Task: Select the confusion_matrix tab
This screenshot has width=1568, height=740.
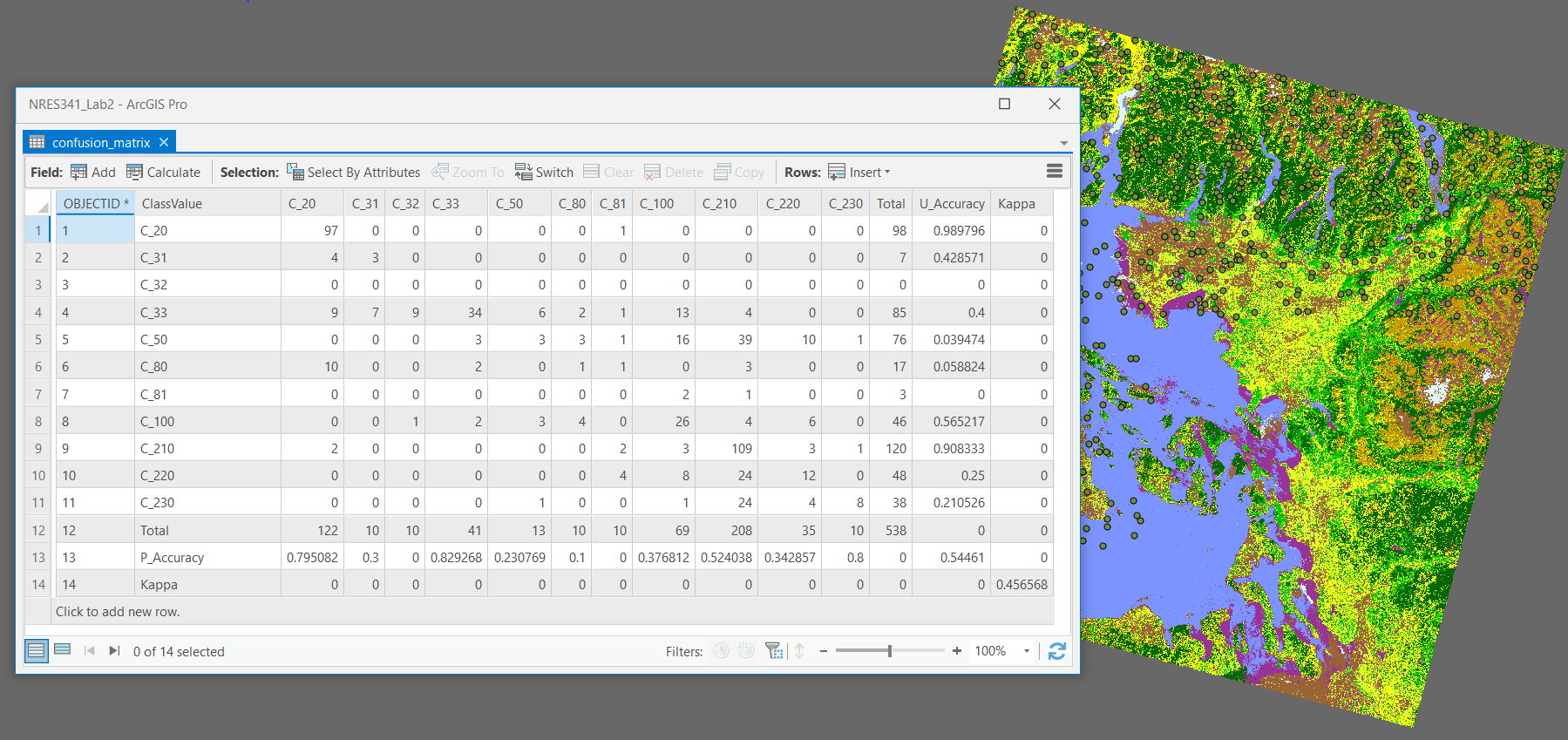Action: pyautogui.click(x=100, y=142)
